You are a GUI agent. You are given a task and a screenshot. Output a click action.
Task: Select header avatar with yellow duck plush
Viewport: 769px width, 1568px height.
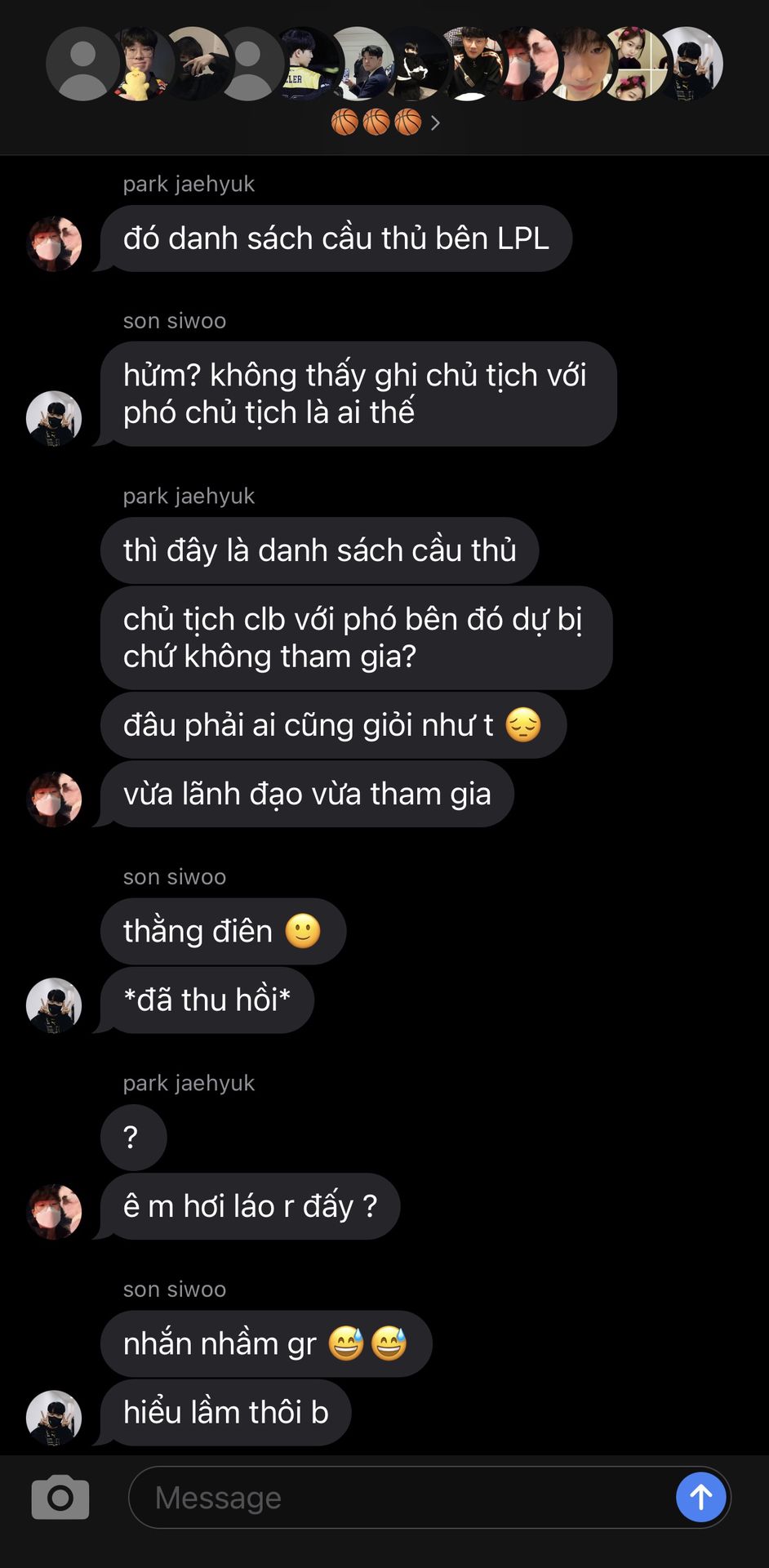(139, 64)
